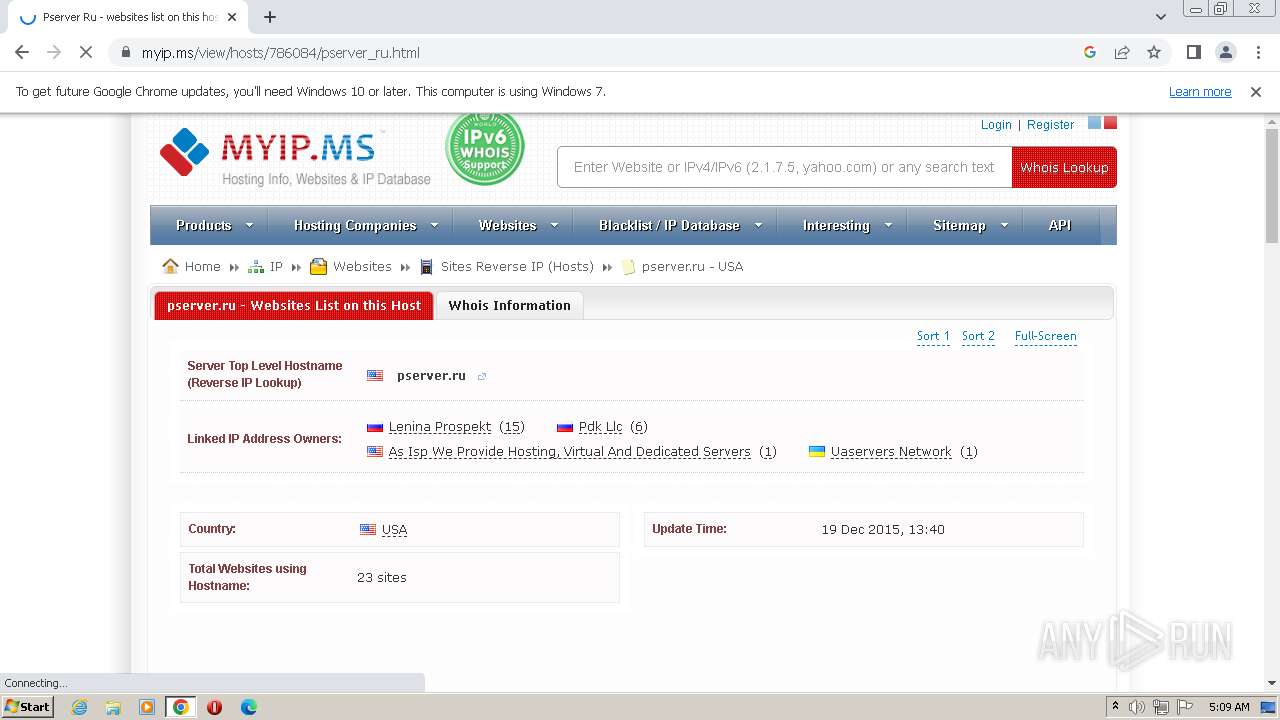Open Chrome's tab search dropdown

pyautogui.click(x=1161, y=17)
